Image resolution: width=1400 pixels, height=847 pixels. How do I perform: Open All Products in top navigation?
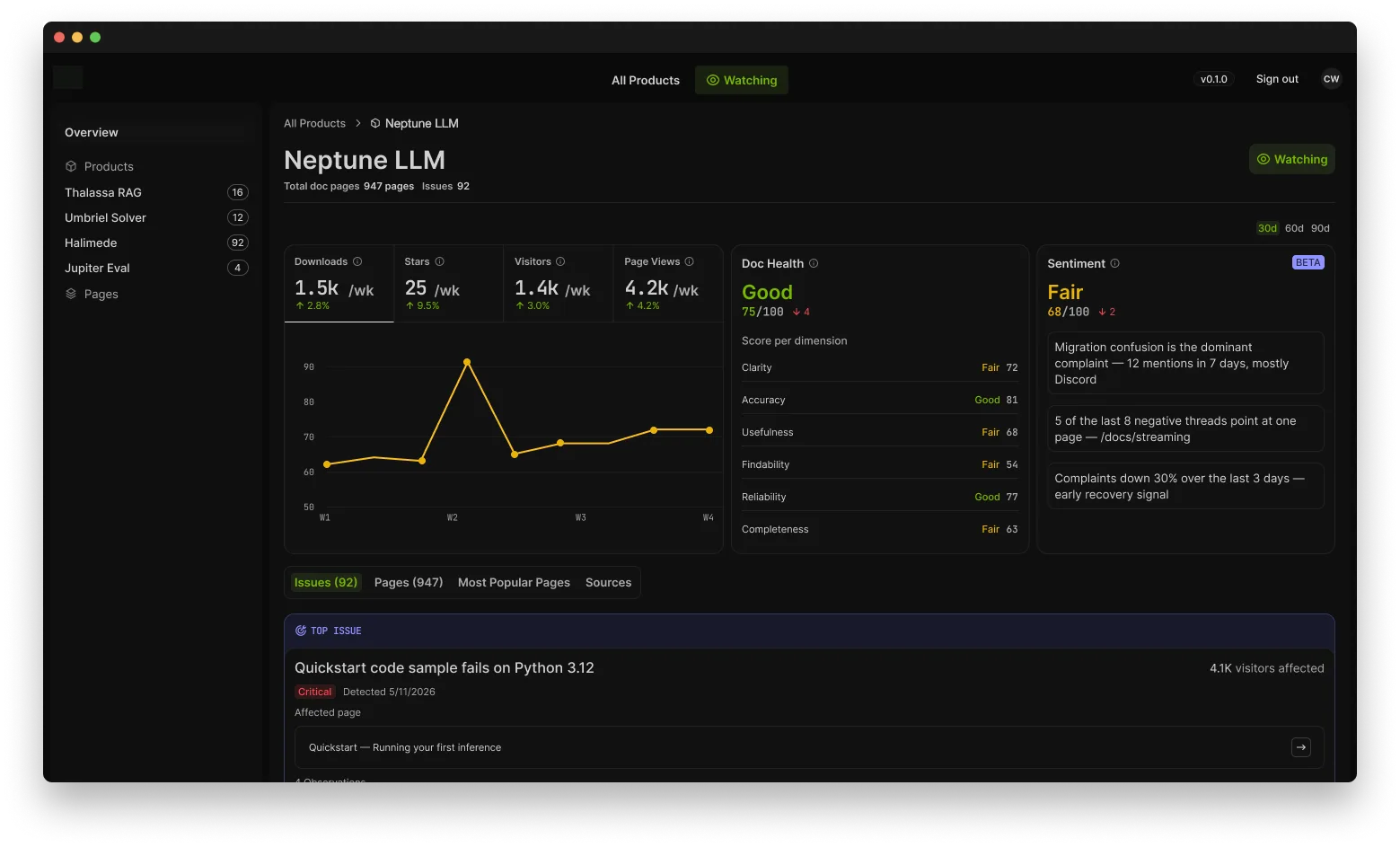646,80
